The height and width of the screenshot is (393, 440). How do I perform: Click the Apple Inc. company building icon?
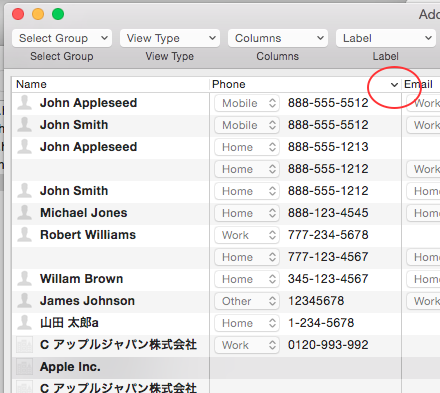[24, 367]
